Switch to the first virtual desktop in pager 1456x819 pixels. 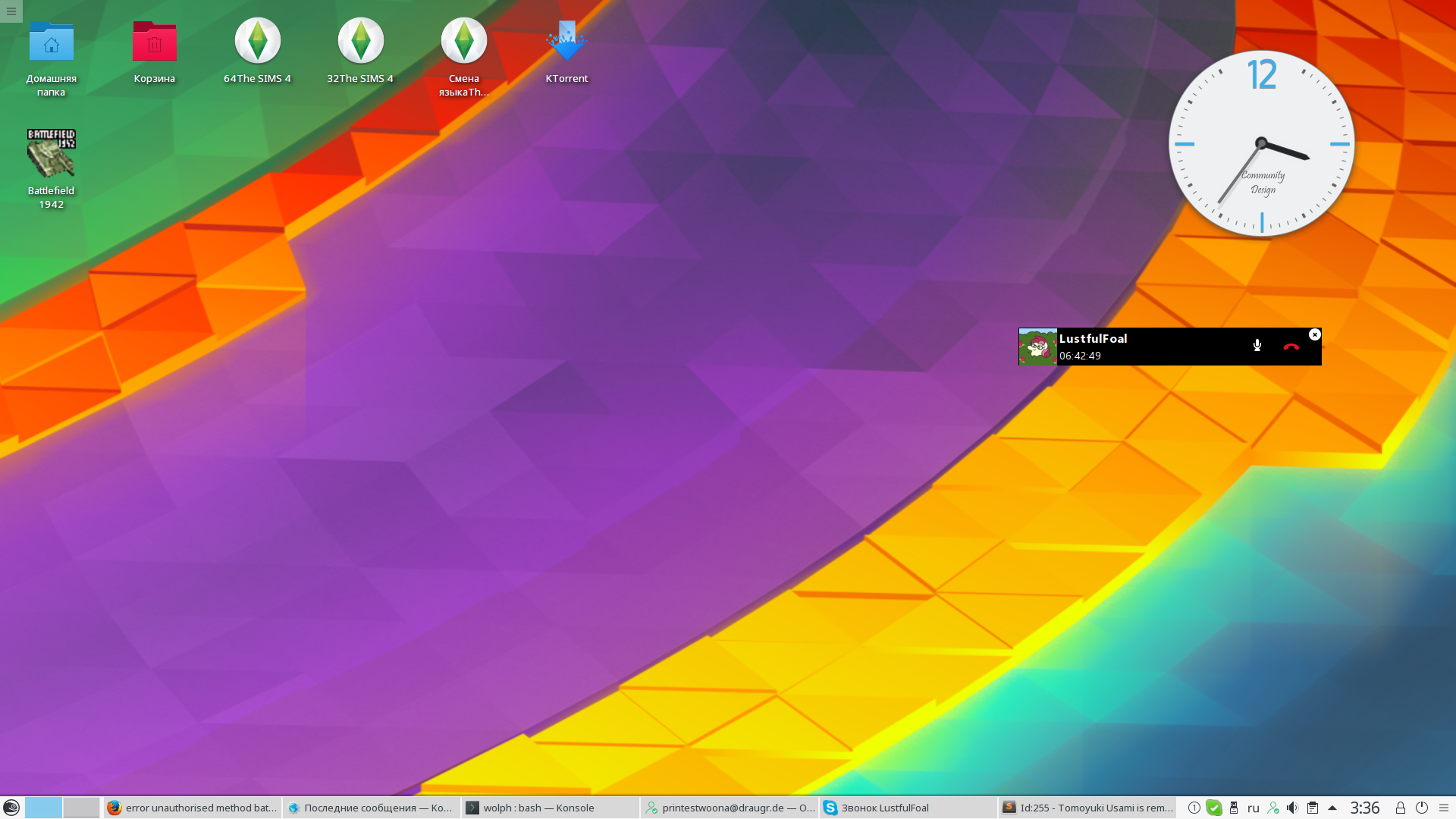tap(43, 808)
